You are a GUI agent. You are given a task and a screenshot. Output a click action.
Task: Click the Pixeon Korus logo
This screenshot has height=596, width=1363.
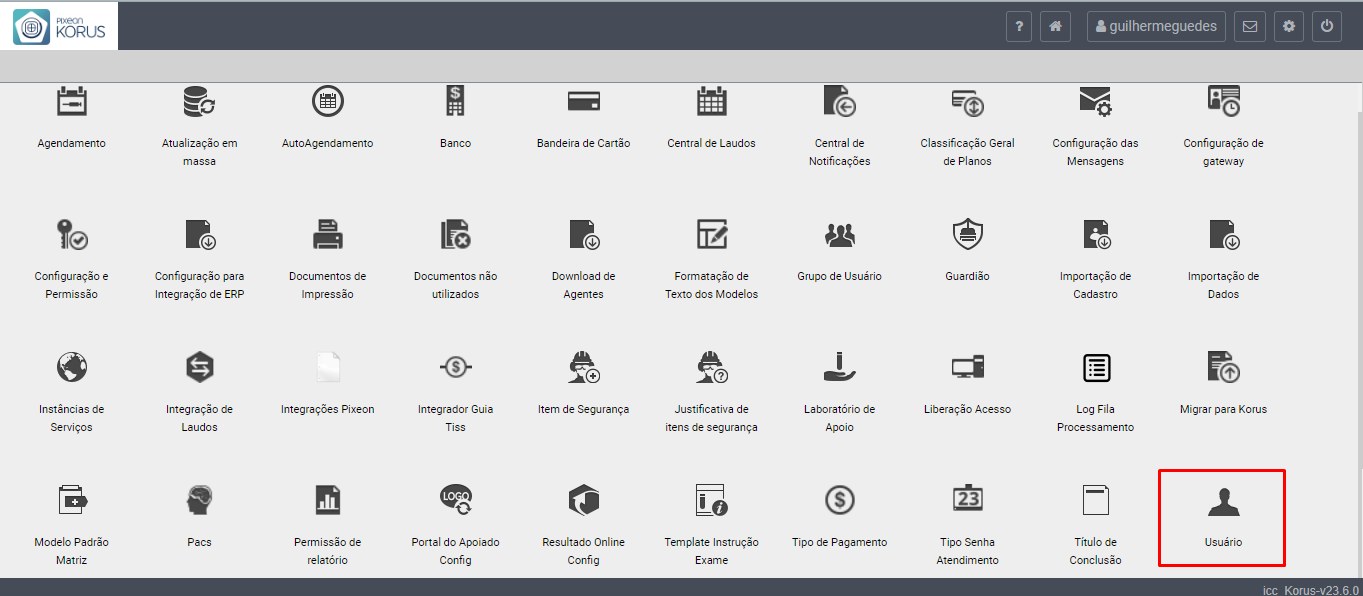point(59,26)
